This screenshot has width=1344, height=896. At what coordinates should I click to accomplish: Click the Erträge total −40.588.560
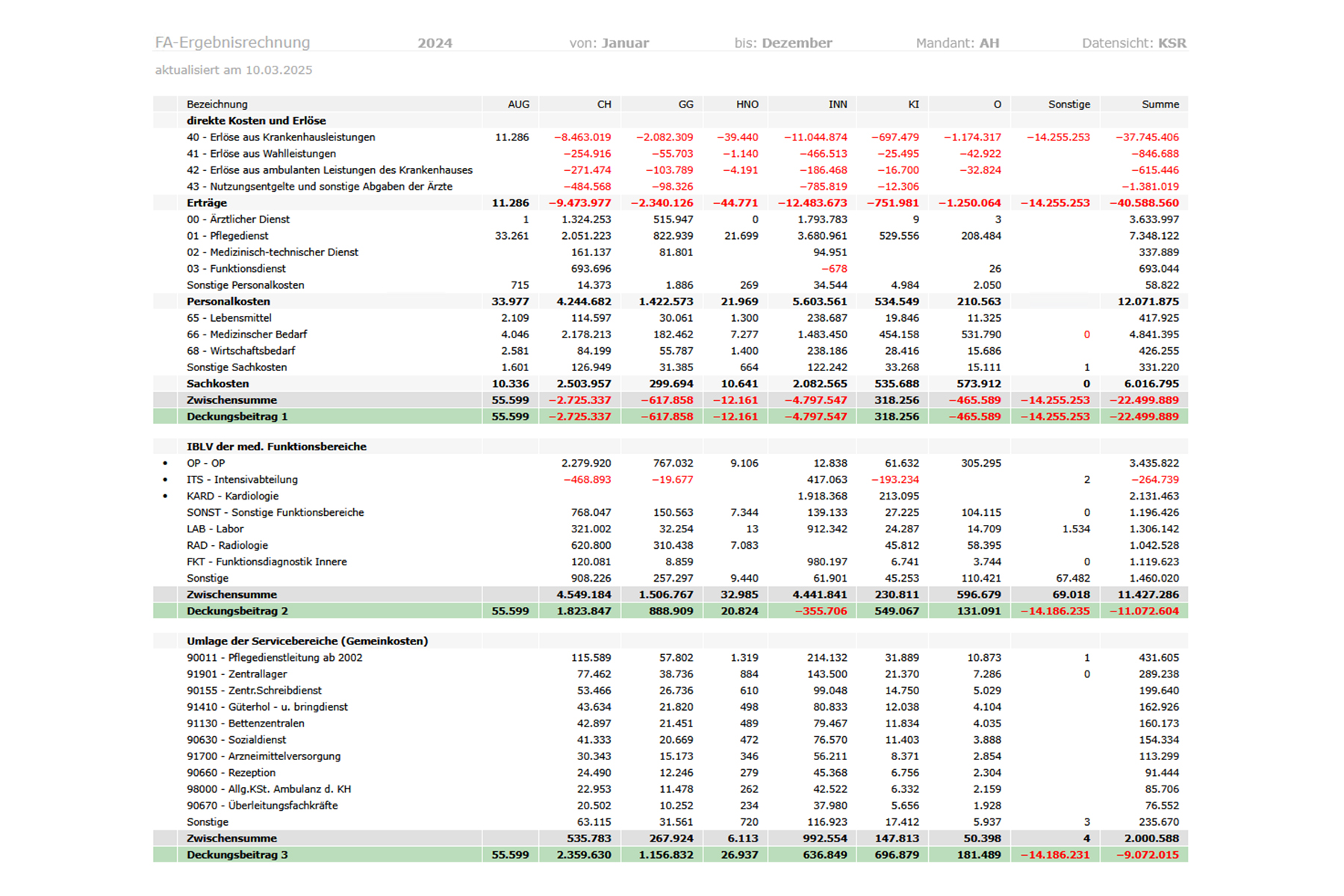pos(1144,203)
